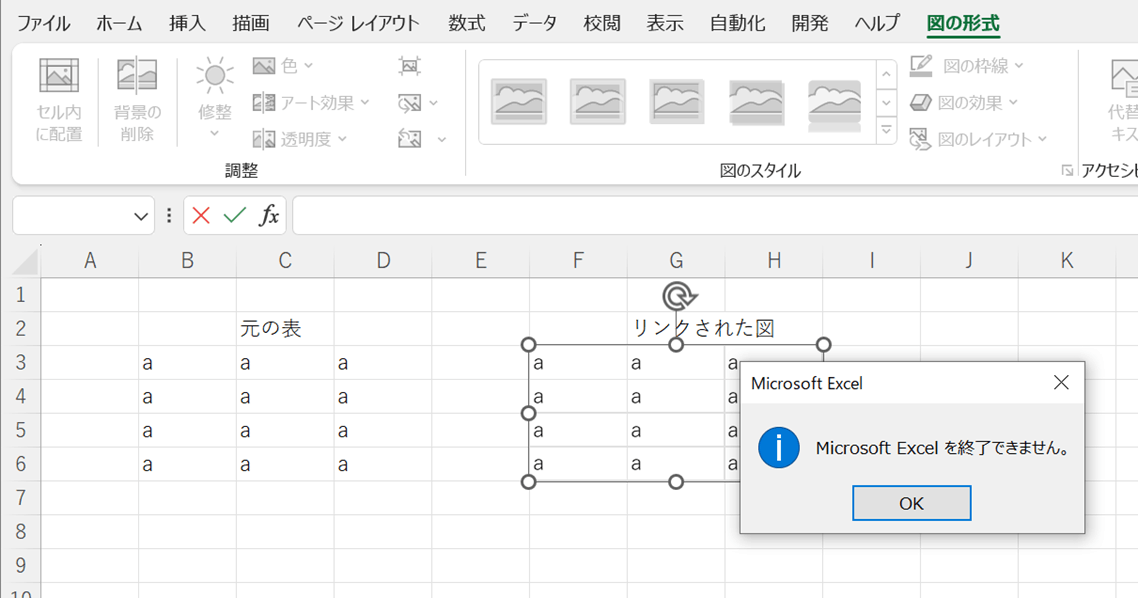Click the 'a' in cell B3

(147, 363)
